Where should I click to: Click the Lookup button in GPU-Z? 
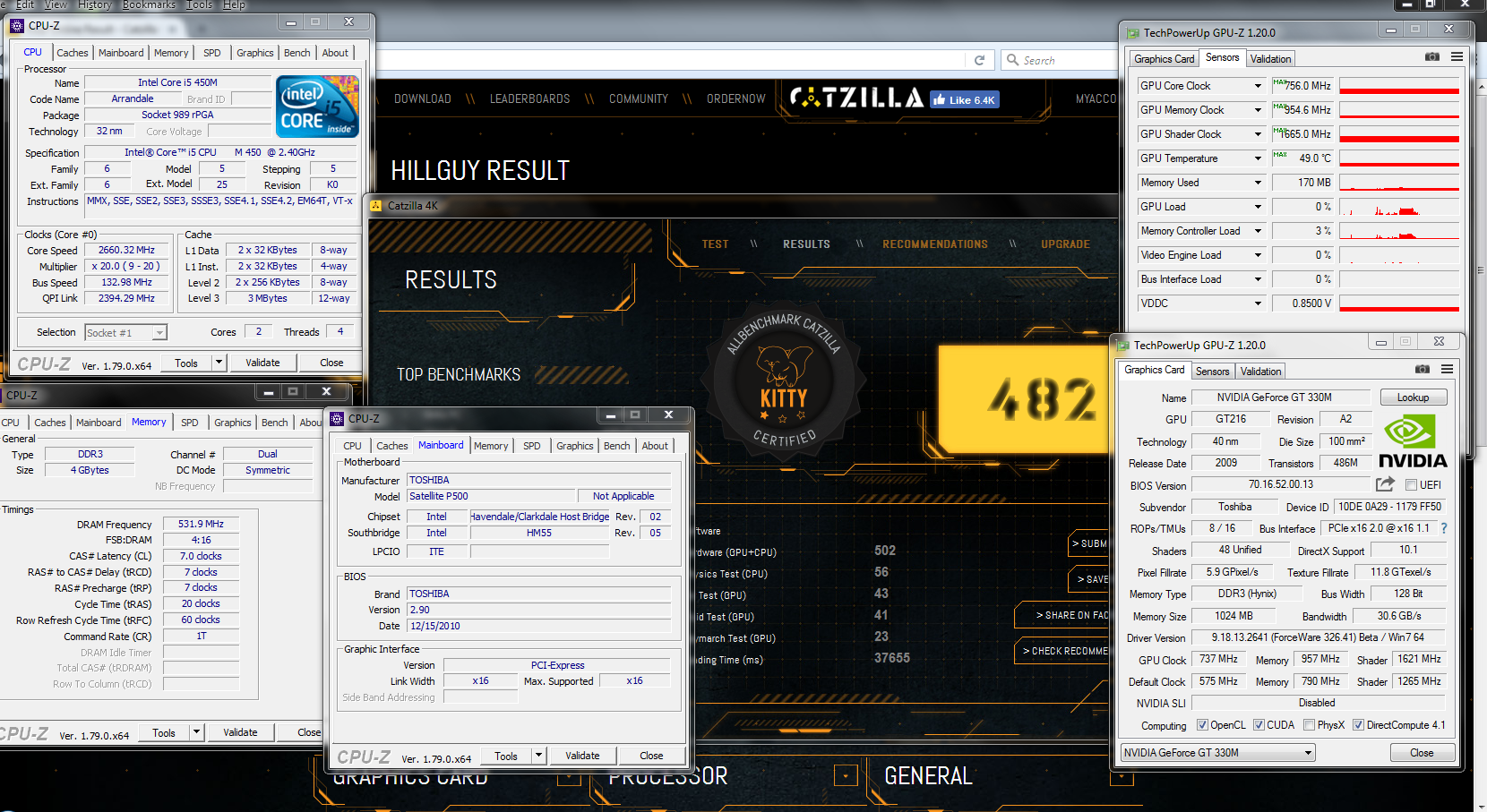[x=1413, y=397]
